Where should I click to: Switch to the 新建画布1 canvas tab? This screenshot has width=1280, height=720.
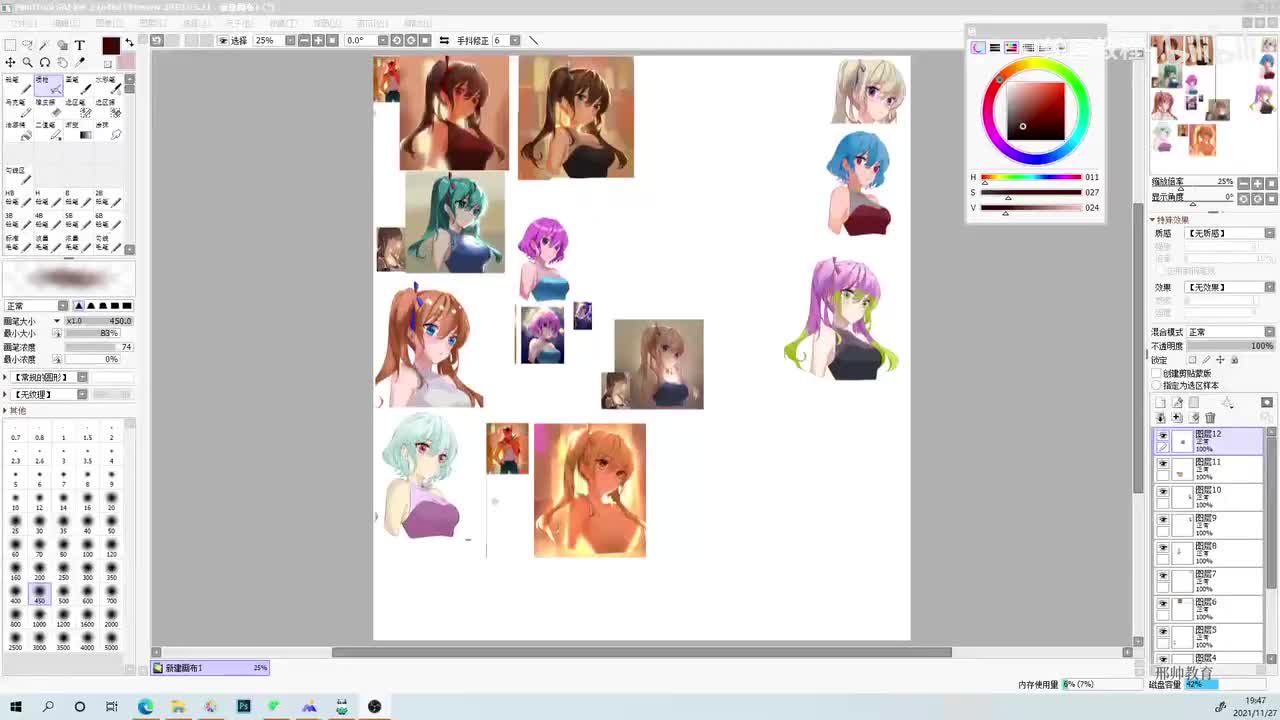click(x=210, y=668)
